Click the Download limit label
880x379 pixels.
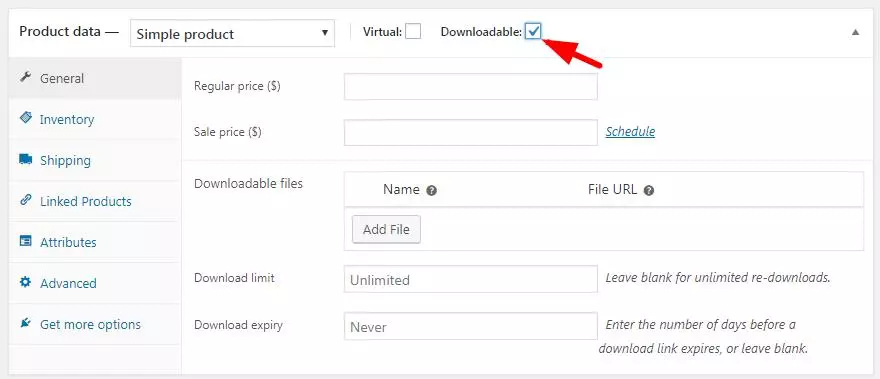coord(234,277)
